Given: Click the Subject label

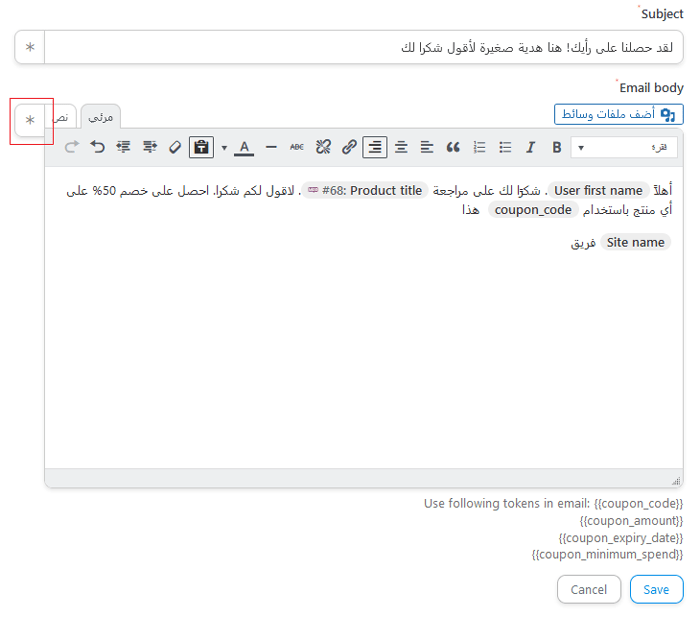Looking at the screenshot, I should [x=662, y=14].
